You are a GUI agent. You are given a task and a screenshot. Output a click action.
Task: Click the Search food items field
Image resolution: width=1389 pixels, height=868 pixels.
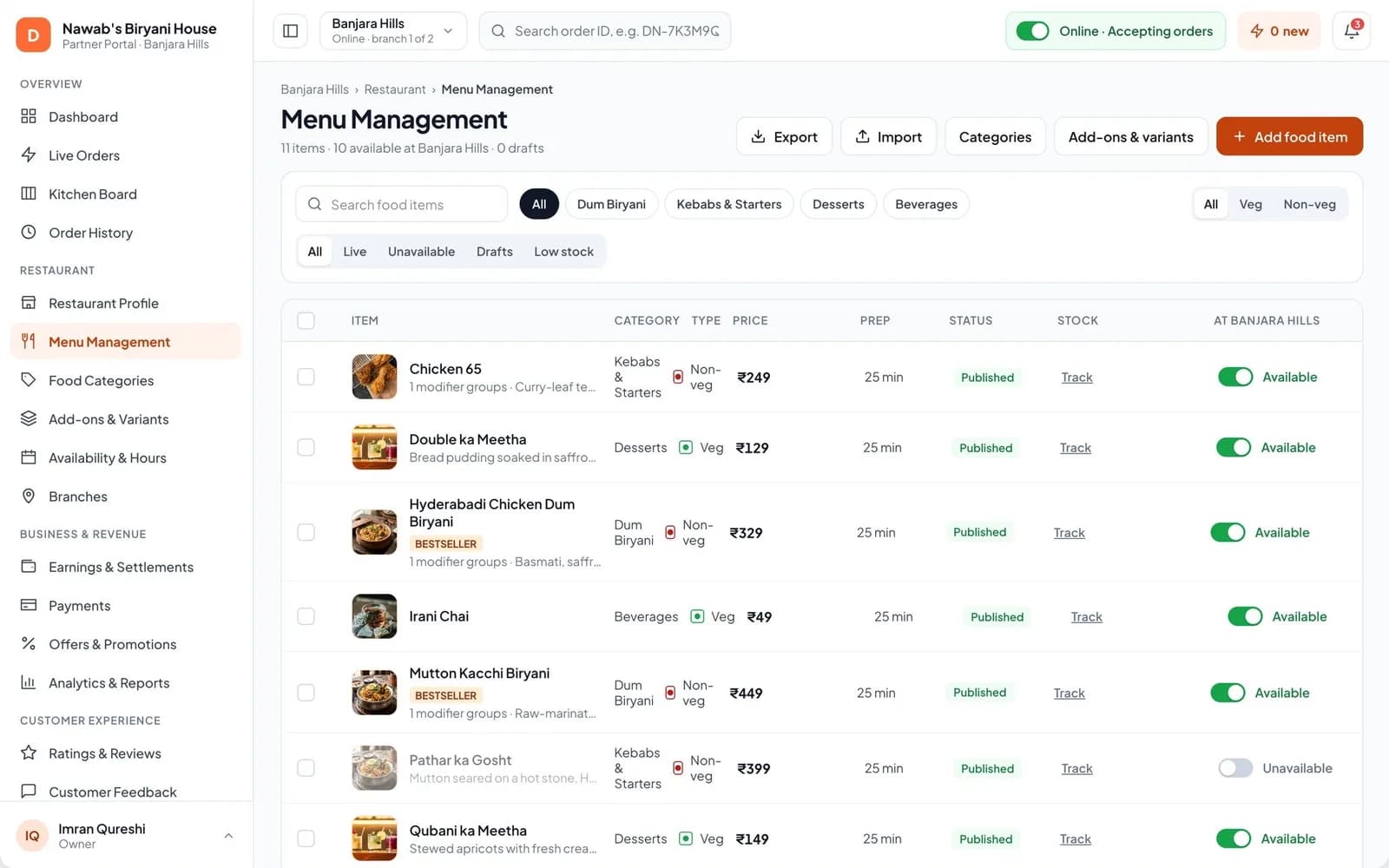pos(401,204)
